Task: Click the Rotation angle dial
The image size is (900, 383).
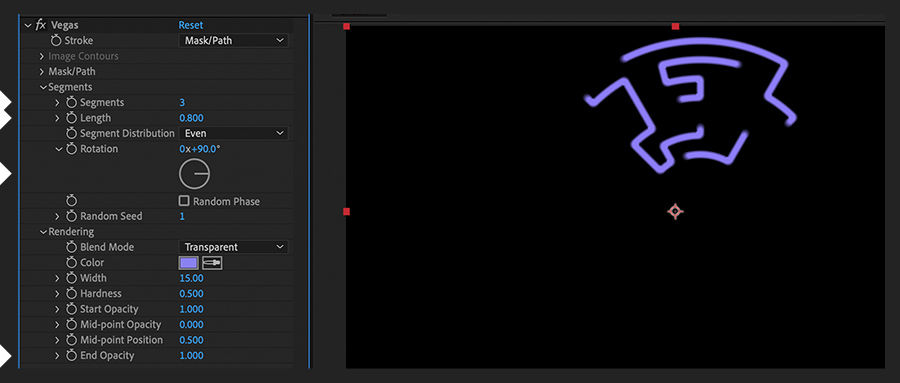Action: click(195, 173)
